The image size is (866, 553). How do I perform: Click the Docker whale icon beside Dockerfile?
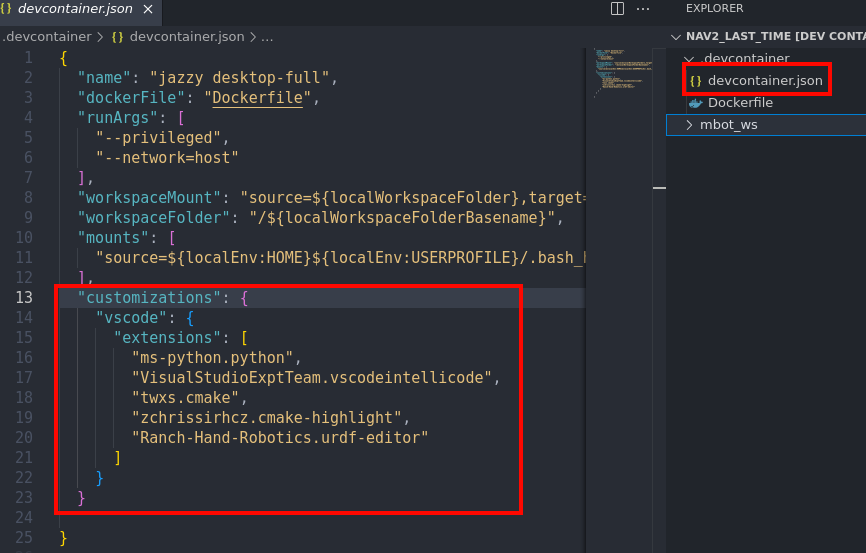pyautogui.click(x=695, y=103)
